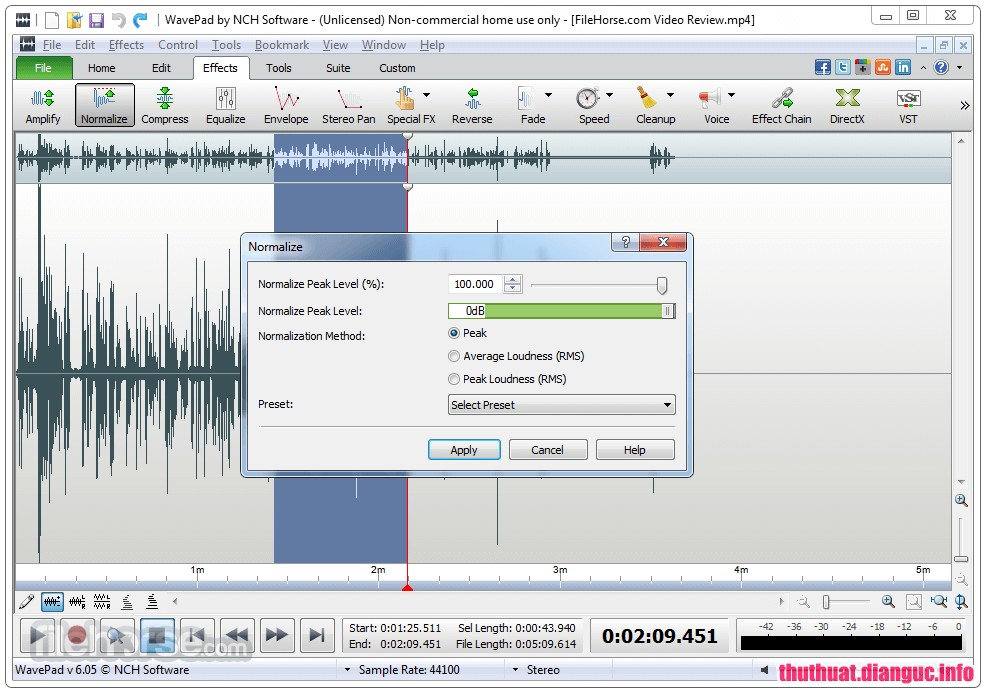Viewport: 985px width, 692px height.
Task: Open the Sample Rate dropdown in status bar
Action: point(347,670)
